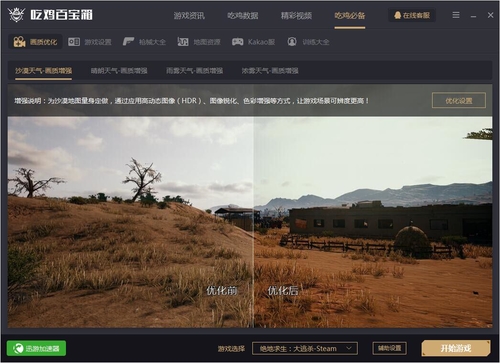Open the 画质优化 picture quality section

pos(35,42)
